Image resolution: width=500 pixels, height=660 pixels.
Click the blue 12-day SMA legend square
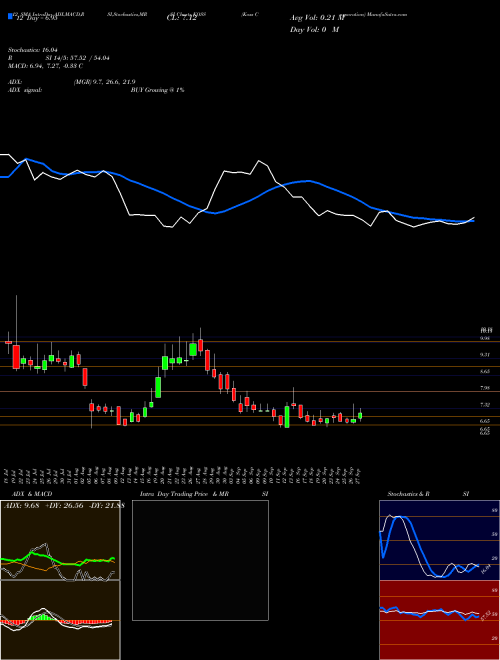point(10,16)
